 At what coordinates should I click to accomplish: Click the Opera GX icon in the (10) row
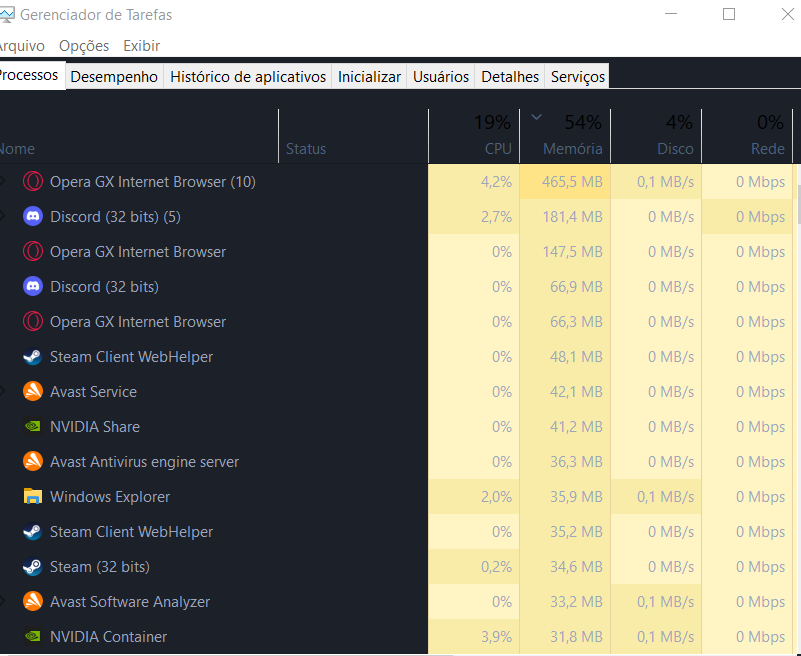pos(33,181)
